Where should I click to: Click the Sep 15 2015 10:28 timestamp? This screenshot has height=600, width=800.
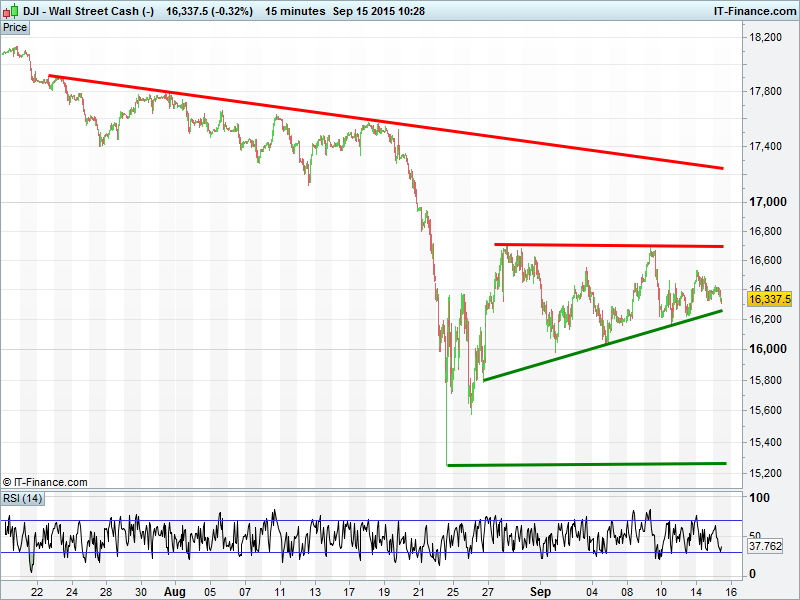point(383,11)
